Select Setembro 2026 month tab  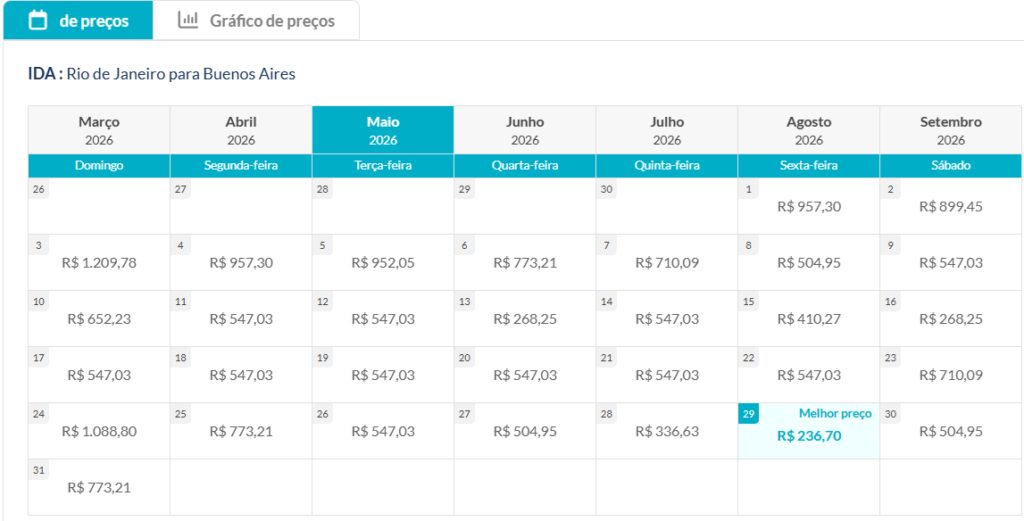[951, 130]
